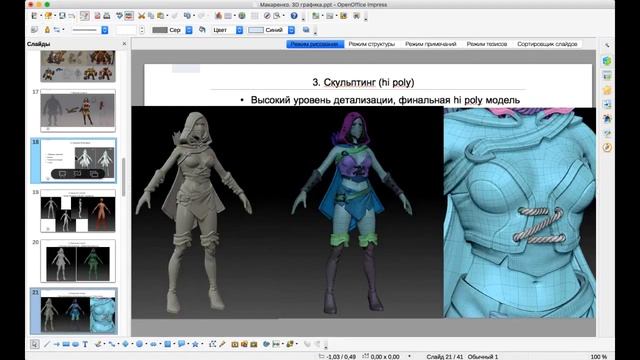Select the Basic shapes diamond tool

click(x=125, y=344)
